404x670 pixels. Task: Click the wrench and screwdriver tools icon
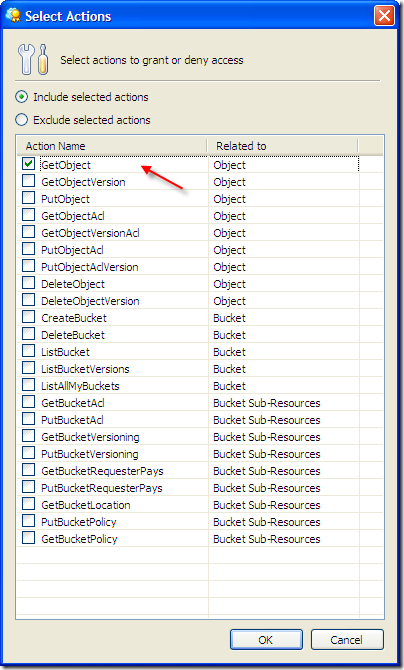click(x=33, y=59)
